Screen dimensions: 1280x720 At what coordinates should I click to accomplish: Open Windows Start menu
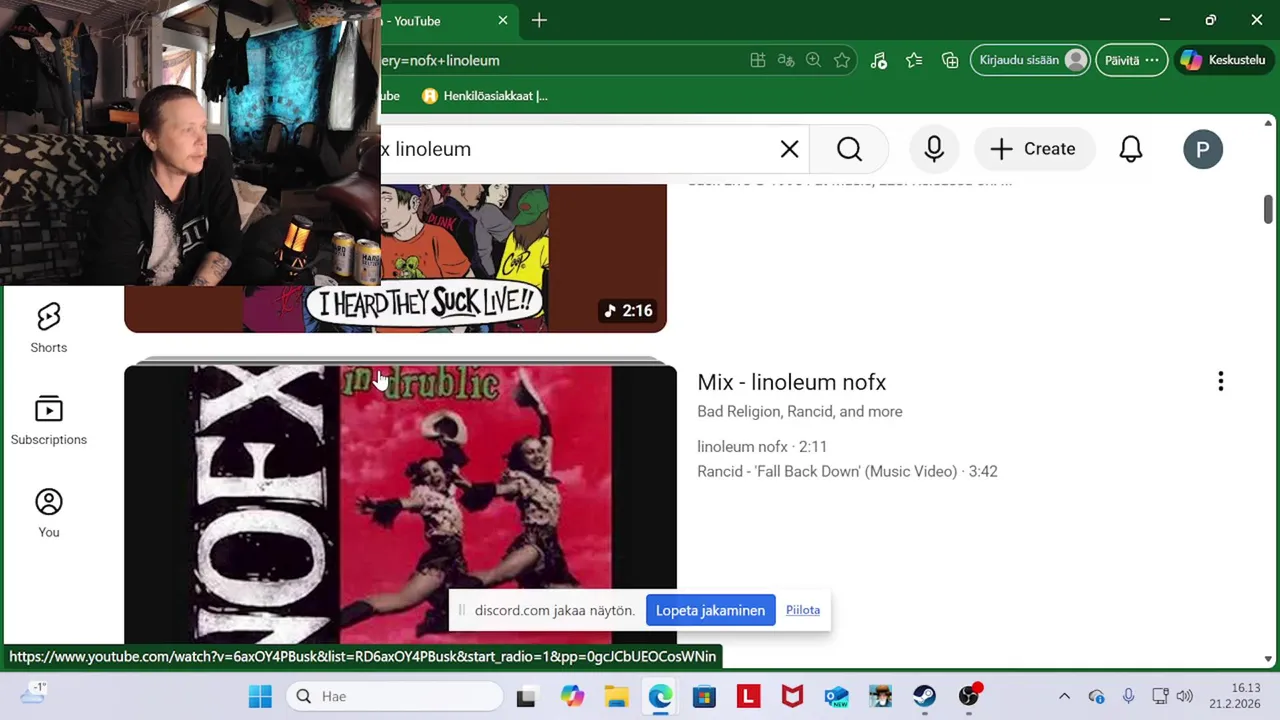coord(260,696)
